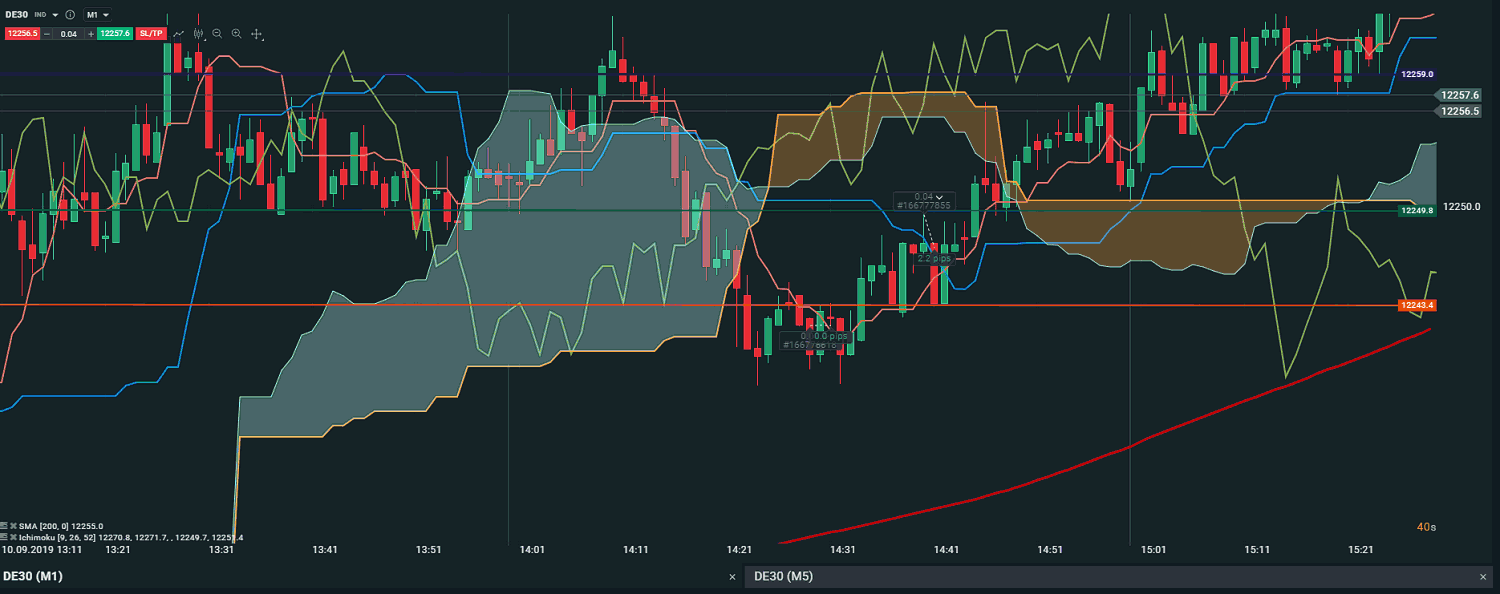Increase volume with the plus button
1500x594 pixels.
91,34
